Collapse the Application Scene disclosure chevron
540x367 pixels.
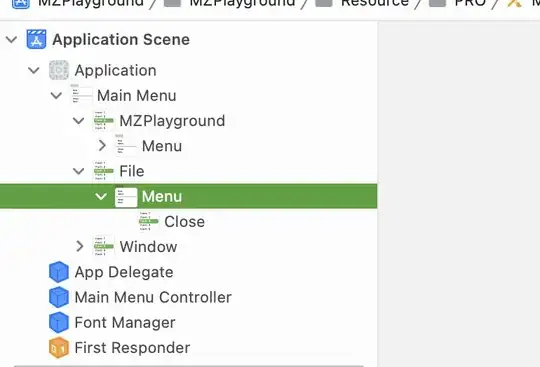pos(11,39)
